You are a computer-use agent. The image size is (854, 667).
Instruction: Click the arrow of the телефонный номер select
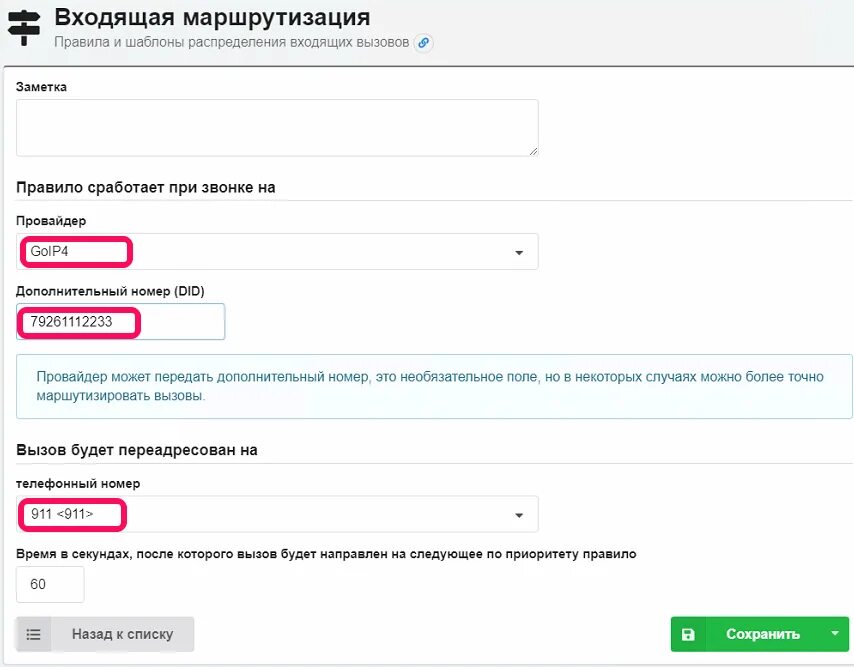point(519,515)
